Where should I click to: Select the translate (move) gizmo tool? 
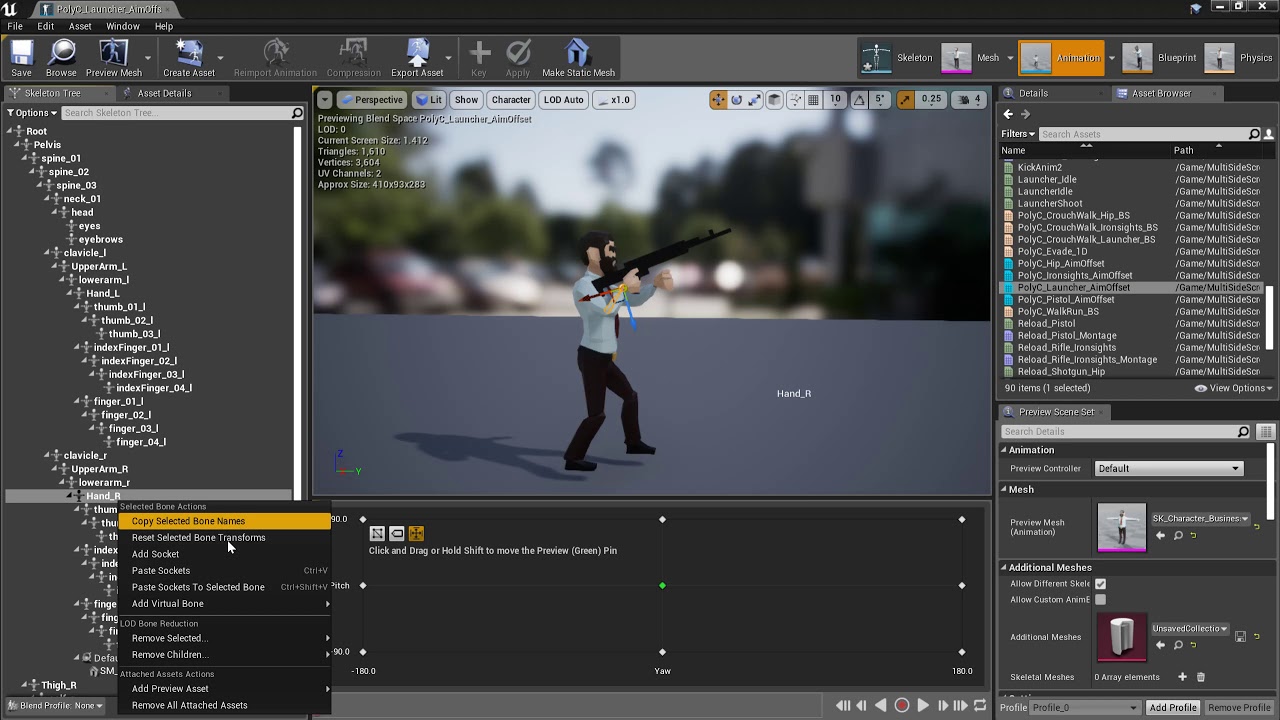(x=719, y=99)
